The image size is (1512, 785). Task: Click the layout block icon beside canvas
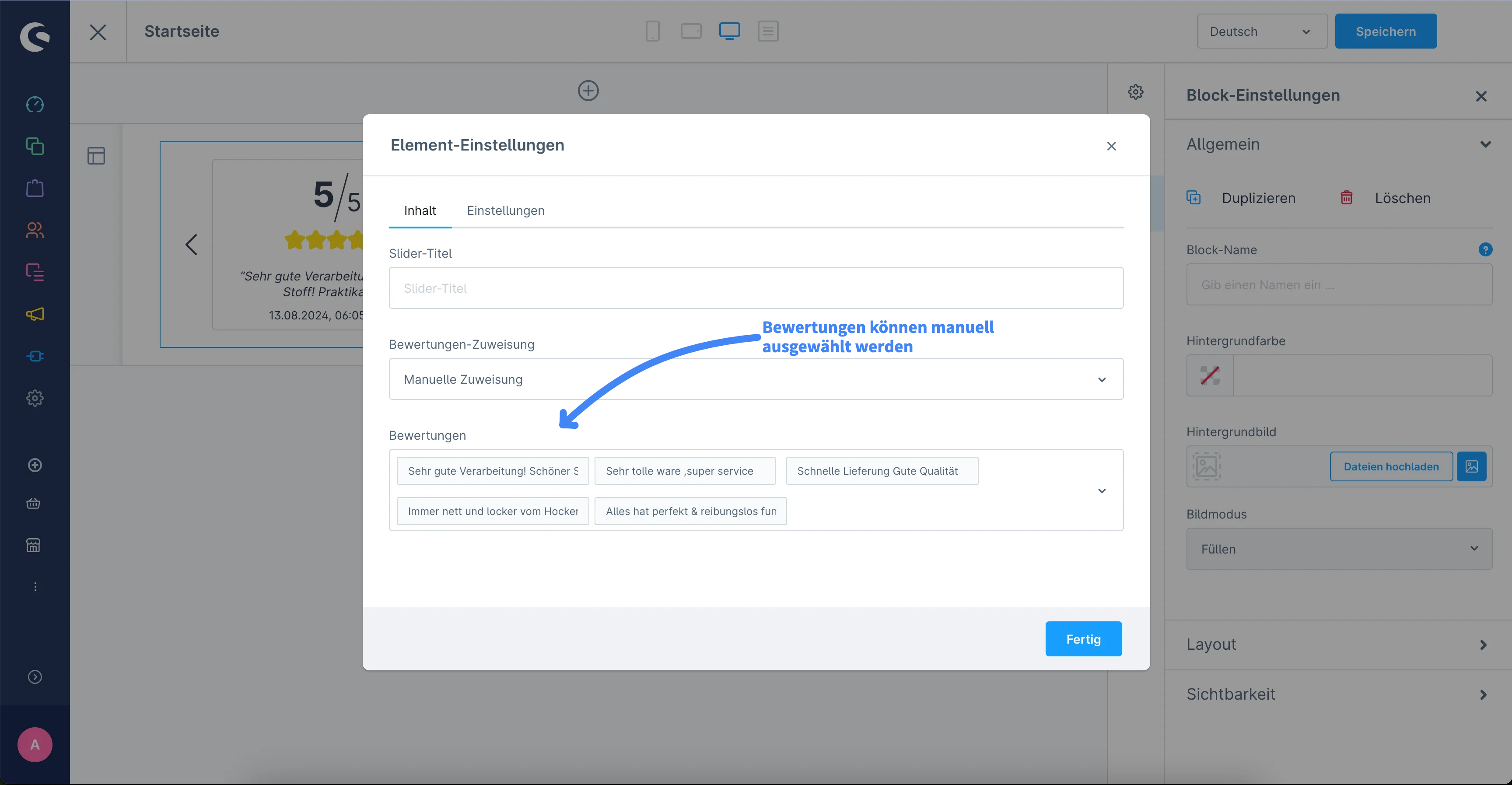click(x=96, y=156)
